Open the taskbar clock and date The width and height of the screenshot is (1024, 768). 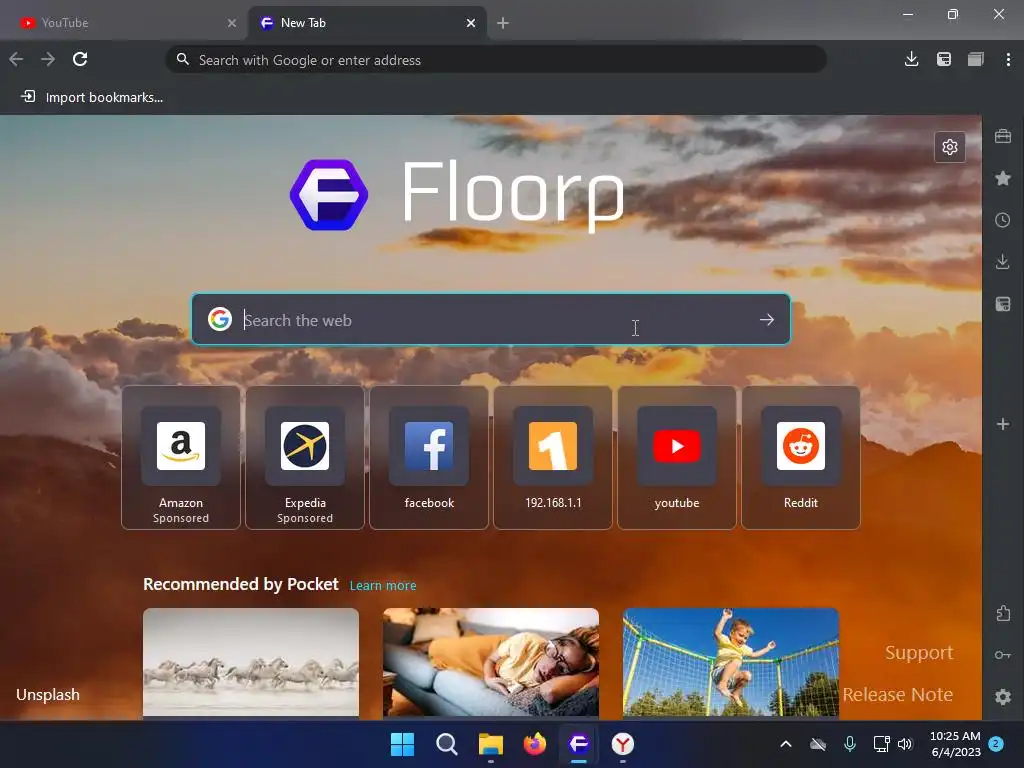pyautogui.click(x=955, y=744)
